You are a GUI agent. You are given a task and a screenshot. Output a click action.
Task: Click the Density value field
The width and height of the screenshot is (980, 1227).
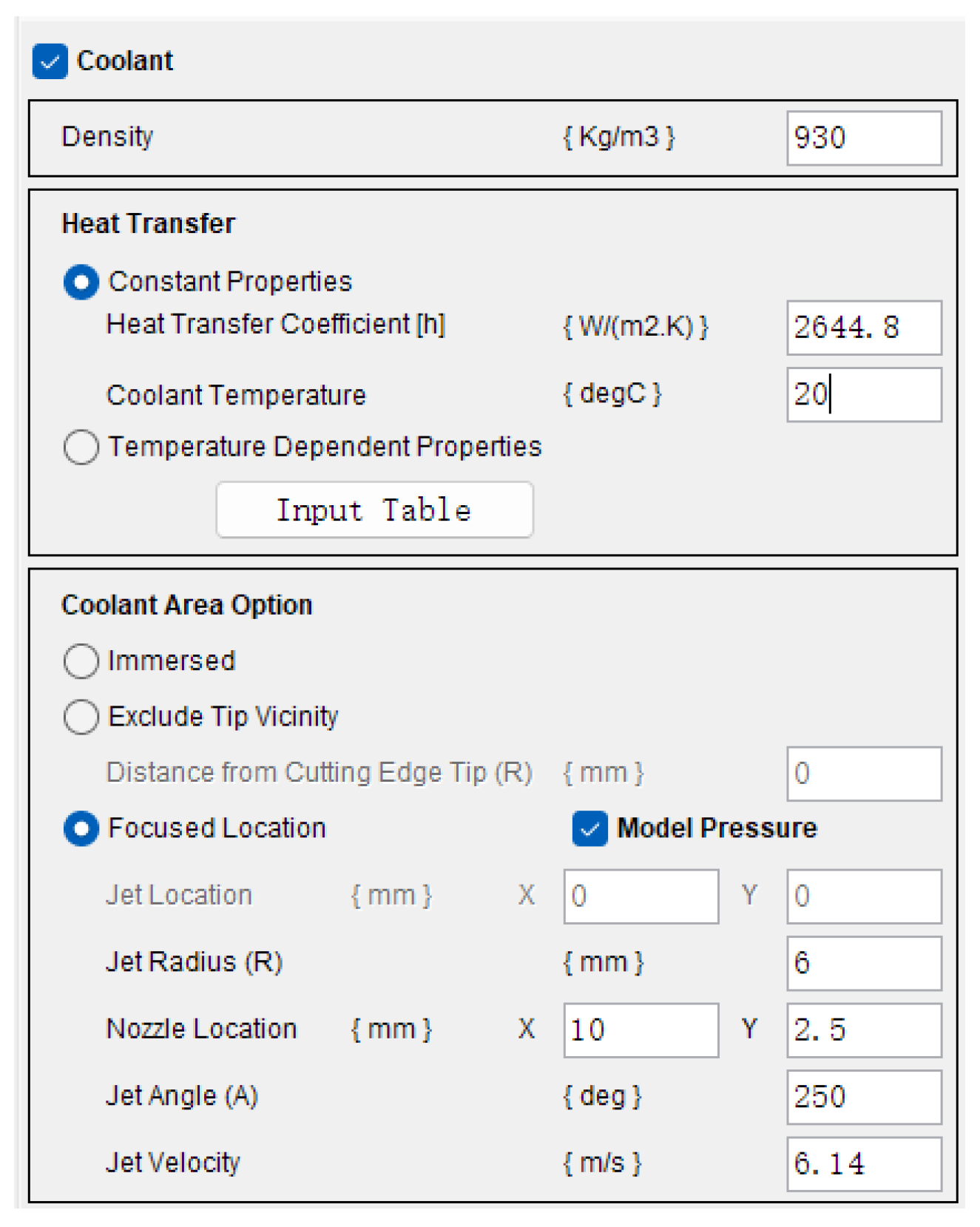point(863,138)
